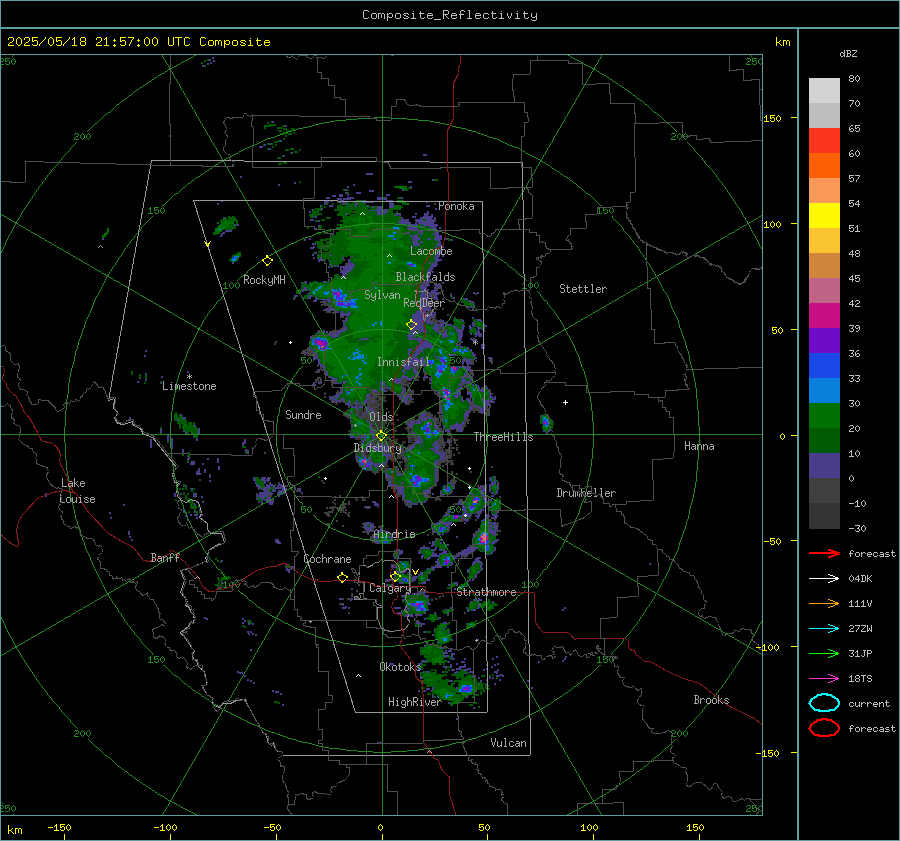The width and height of the screenshot is (900, 841).
Task: Click the ThreeHills city label
Action: tap(503, 437)
